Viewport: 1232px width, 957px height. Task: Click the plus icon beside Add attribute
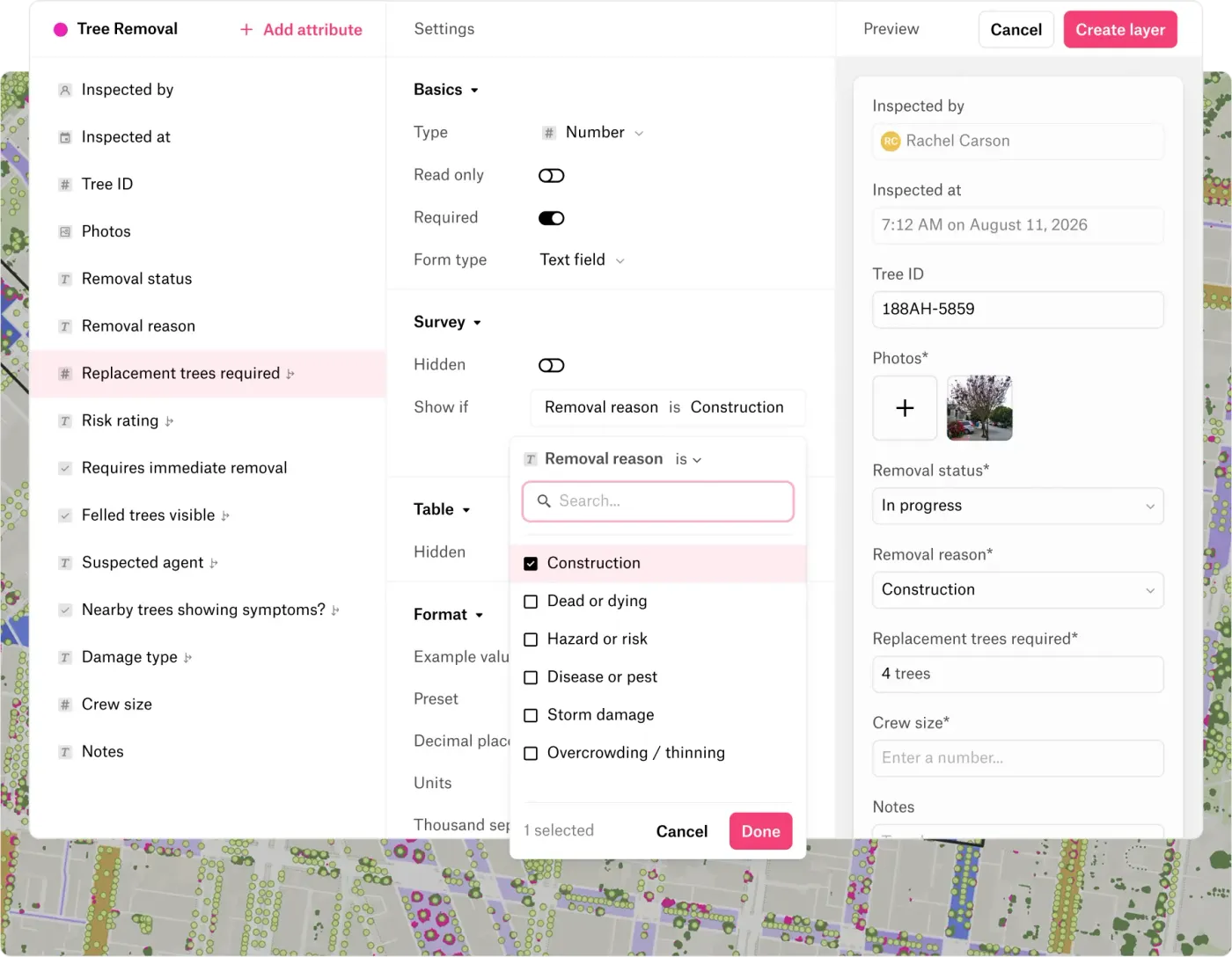[246, 30]
